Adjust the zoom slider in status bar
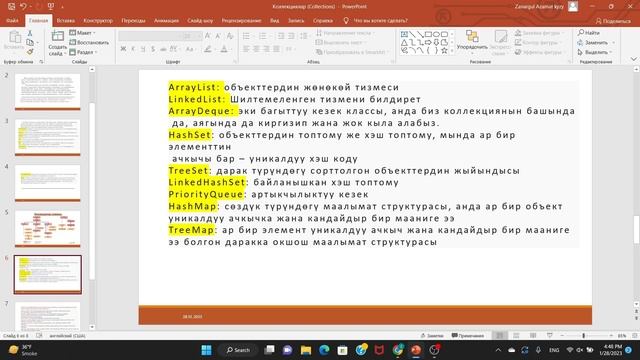 (583, 336)
